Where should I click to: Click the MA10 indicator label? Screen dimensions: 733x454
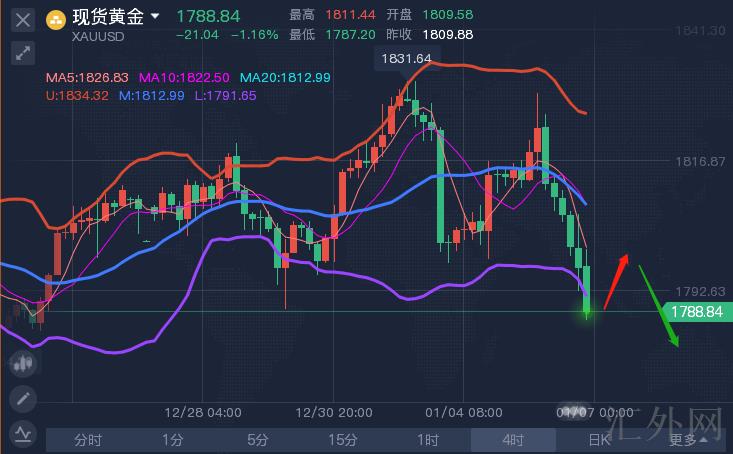click(x=185, y=77)
